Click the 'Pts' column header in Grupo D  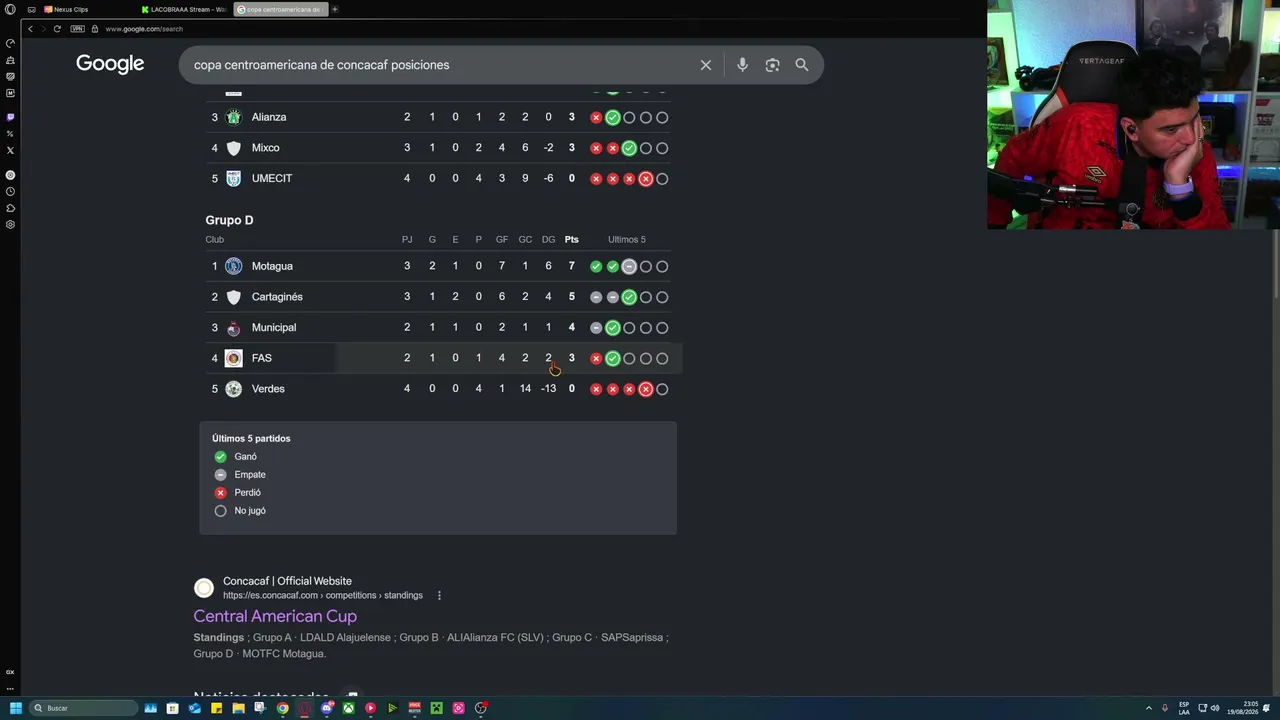pos(572,240)
